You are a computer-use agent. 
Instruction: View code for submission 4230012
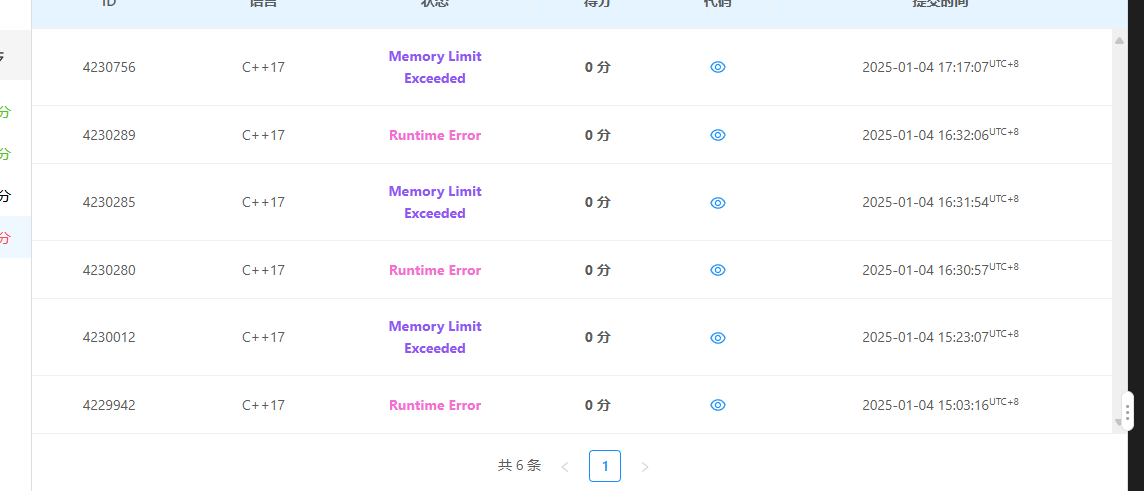718,338
